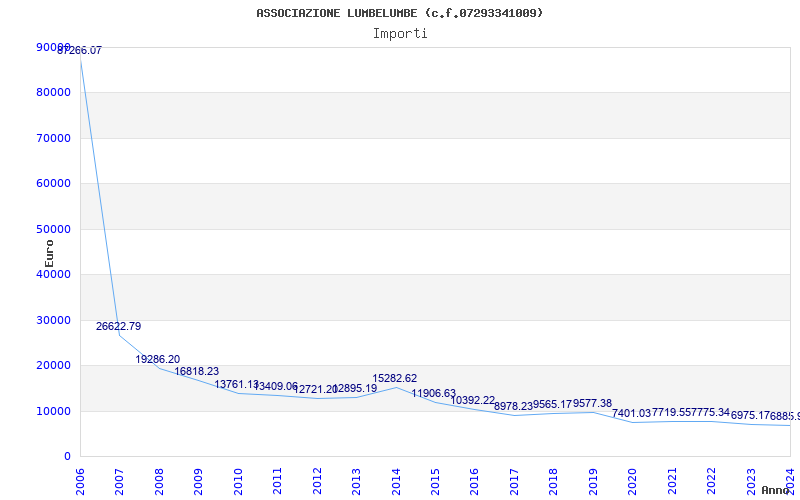Click the 2007 x-axis year label
800x500 pixels.
click(119, 481)
